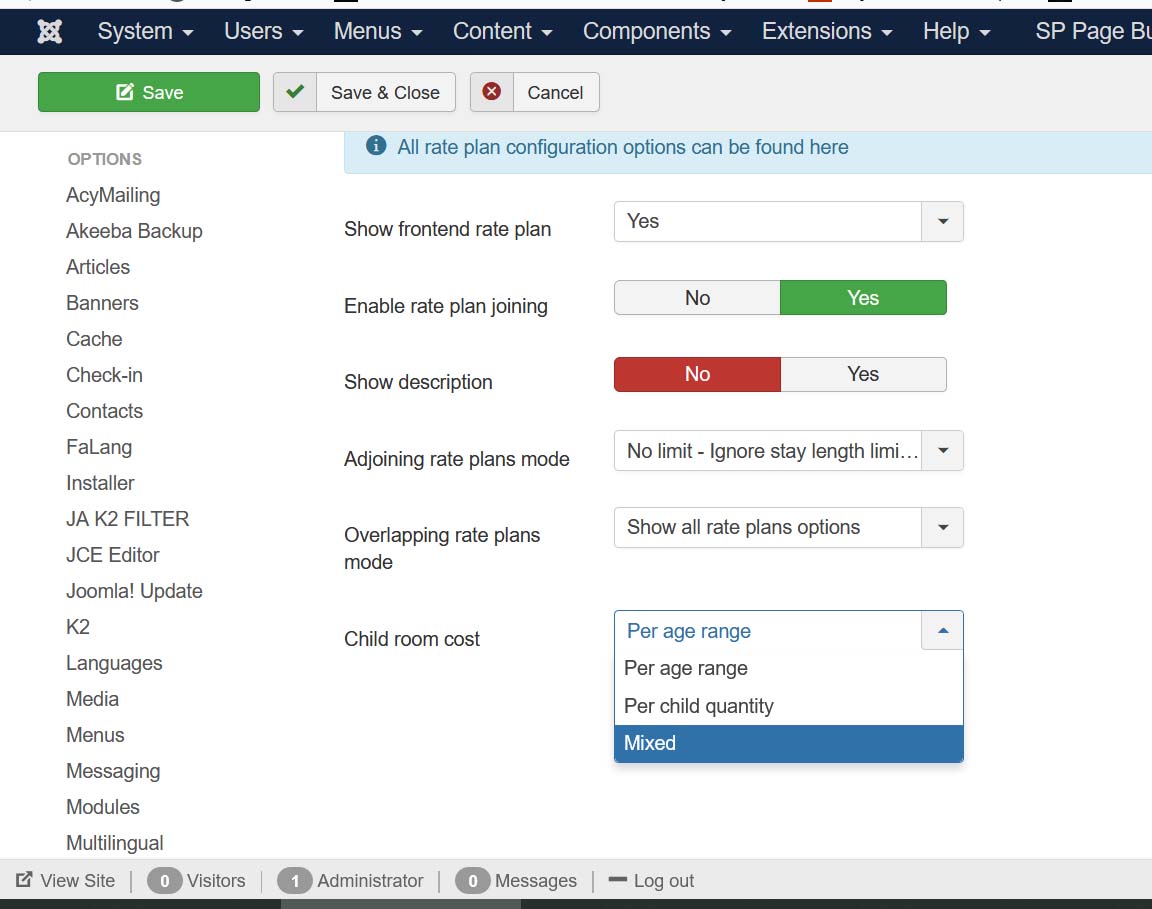Set Show description to Yes

862,374
